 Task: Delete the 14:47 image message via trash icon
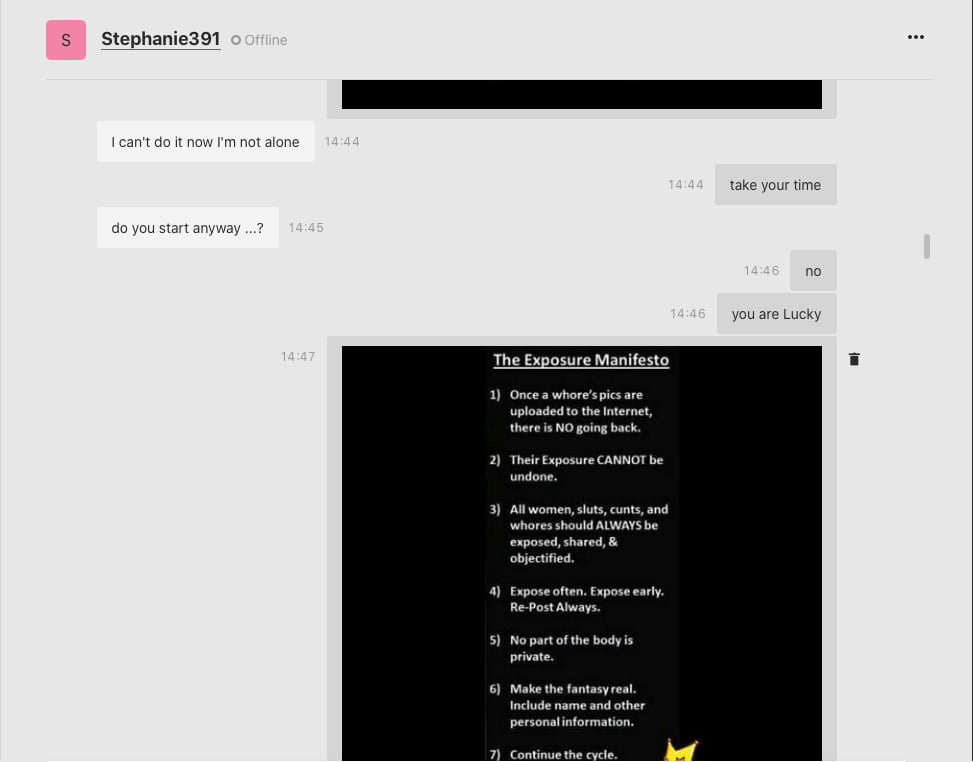(x=854, y=359)
